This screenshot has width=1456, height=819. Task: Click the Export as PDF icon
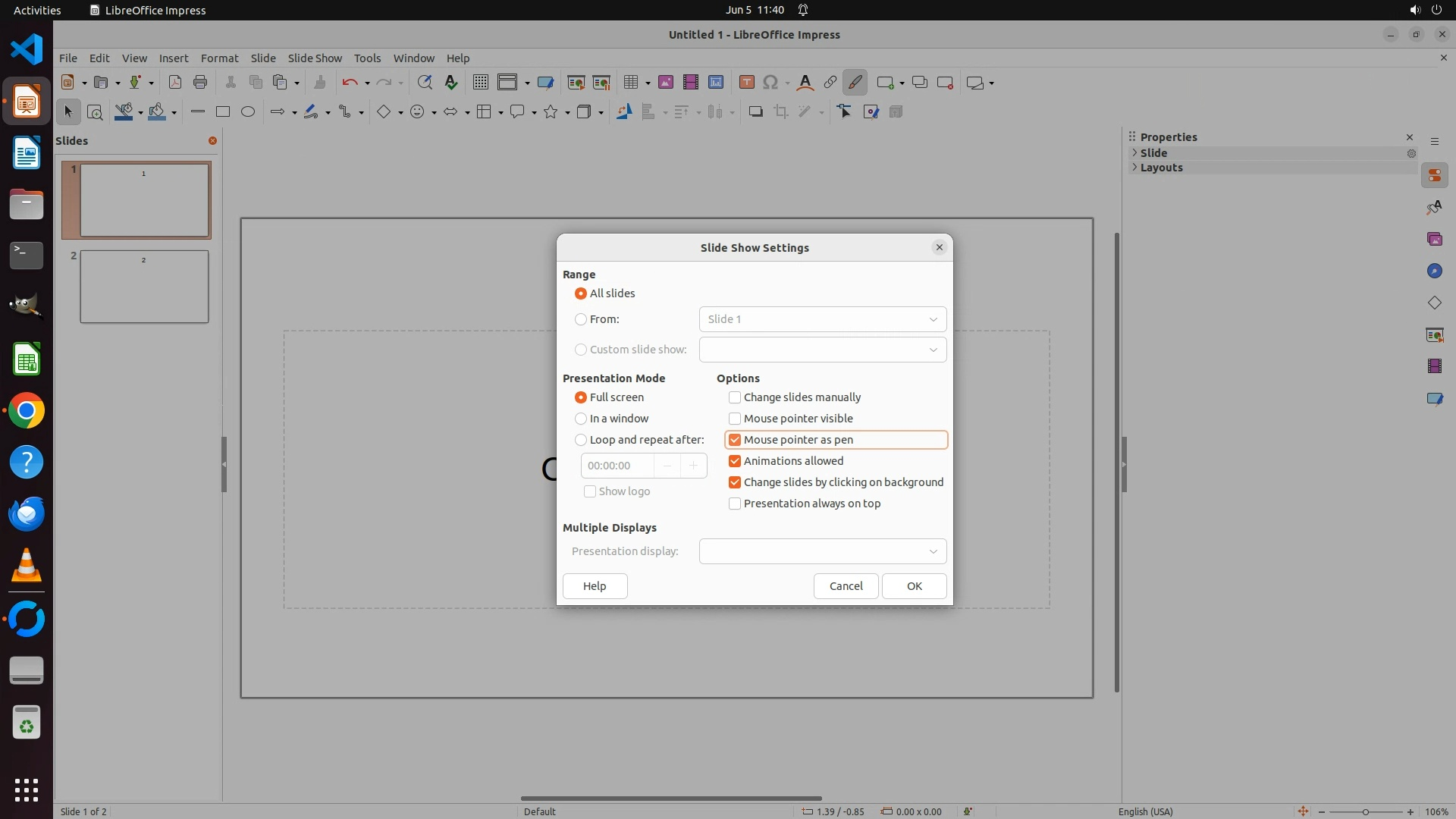coord(174,83)
